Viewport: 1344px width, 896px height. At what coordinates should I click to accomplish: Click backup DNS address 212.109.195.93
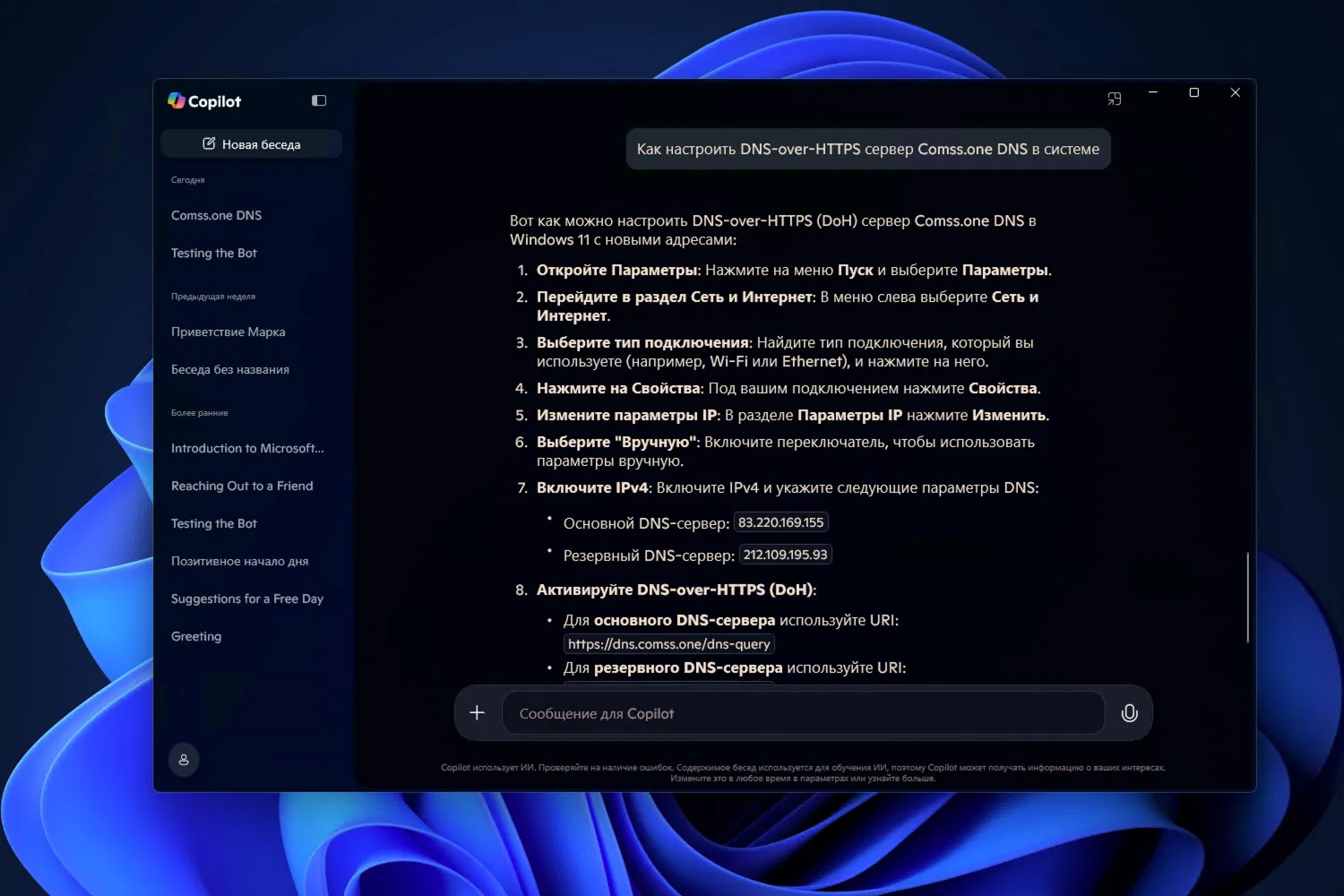[x=786, y=555]
